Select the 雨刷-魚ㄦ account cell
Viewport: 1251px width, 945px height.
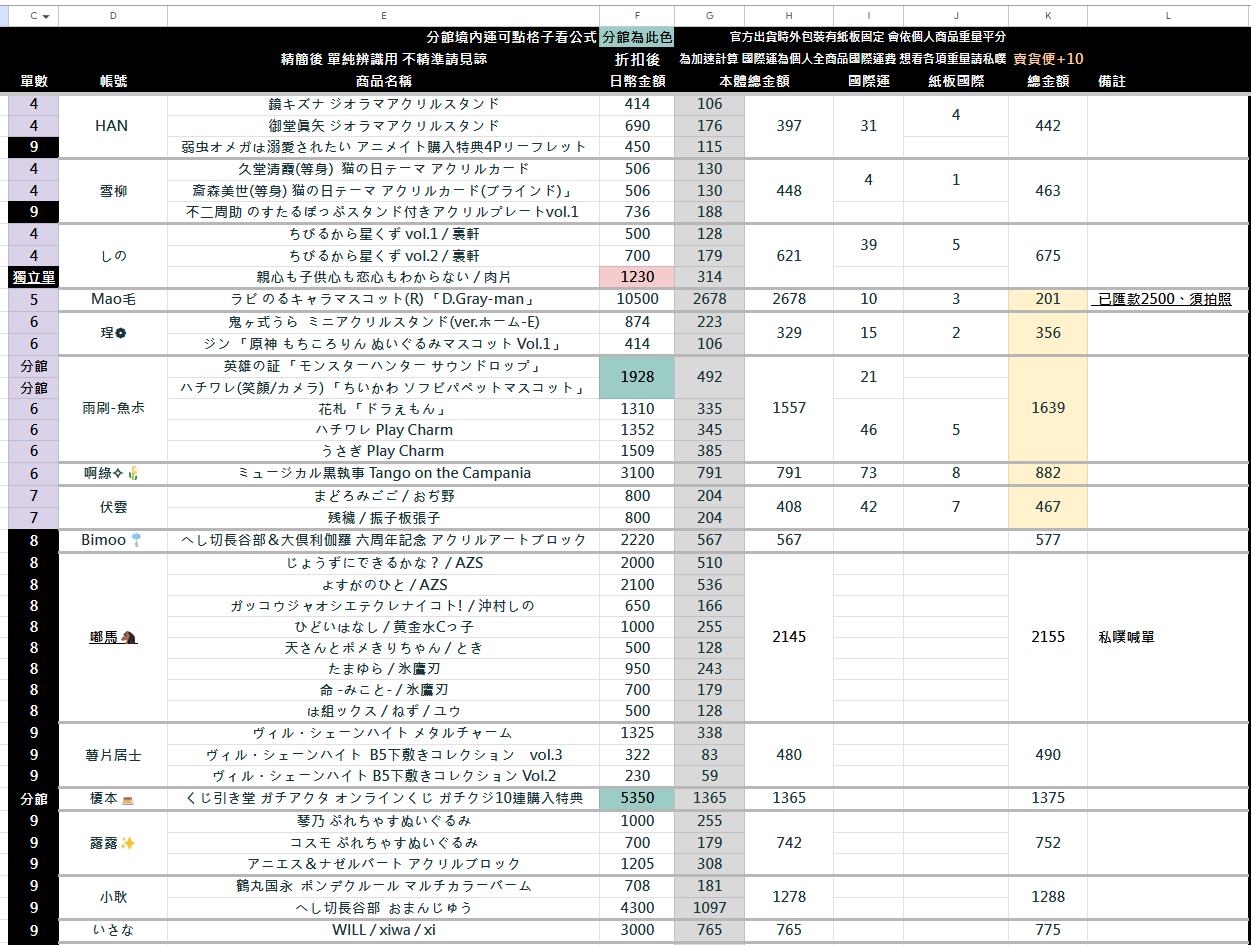pyautogui.click(x=113, y=408)
